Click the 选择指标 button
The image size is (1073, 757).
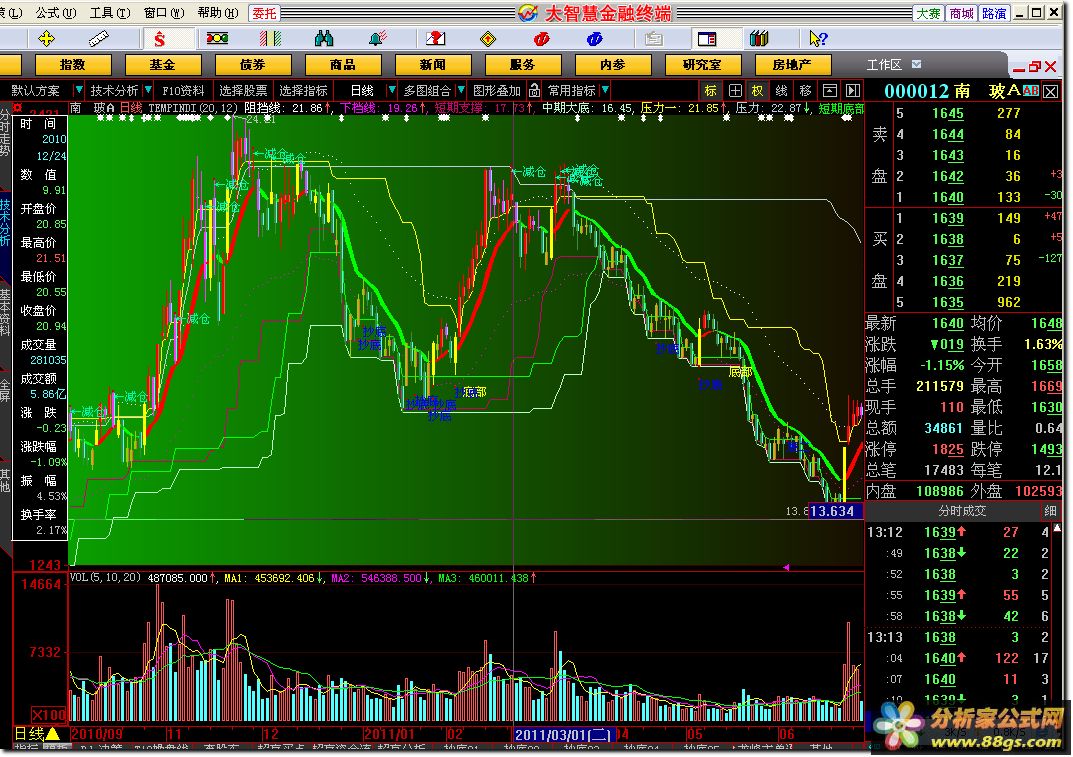tap(303, 90)
